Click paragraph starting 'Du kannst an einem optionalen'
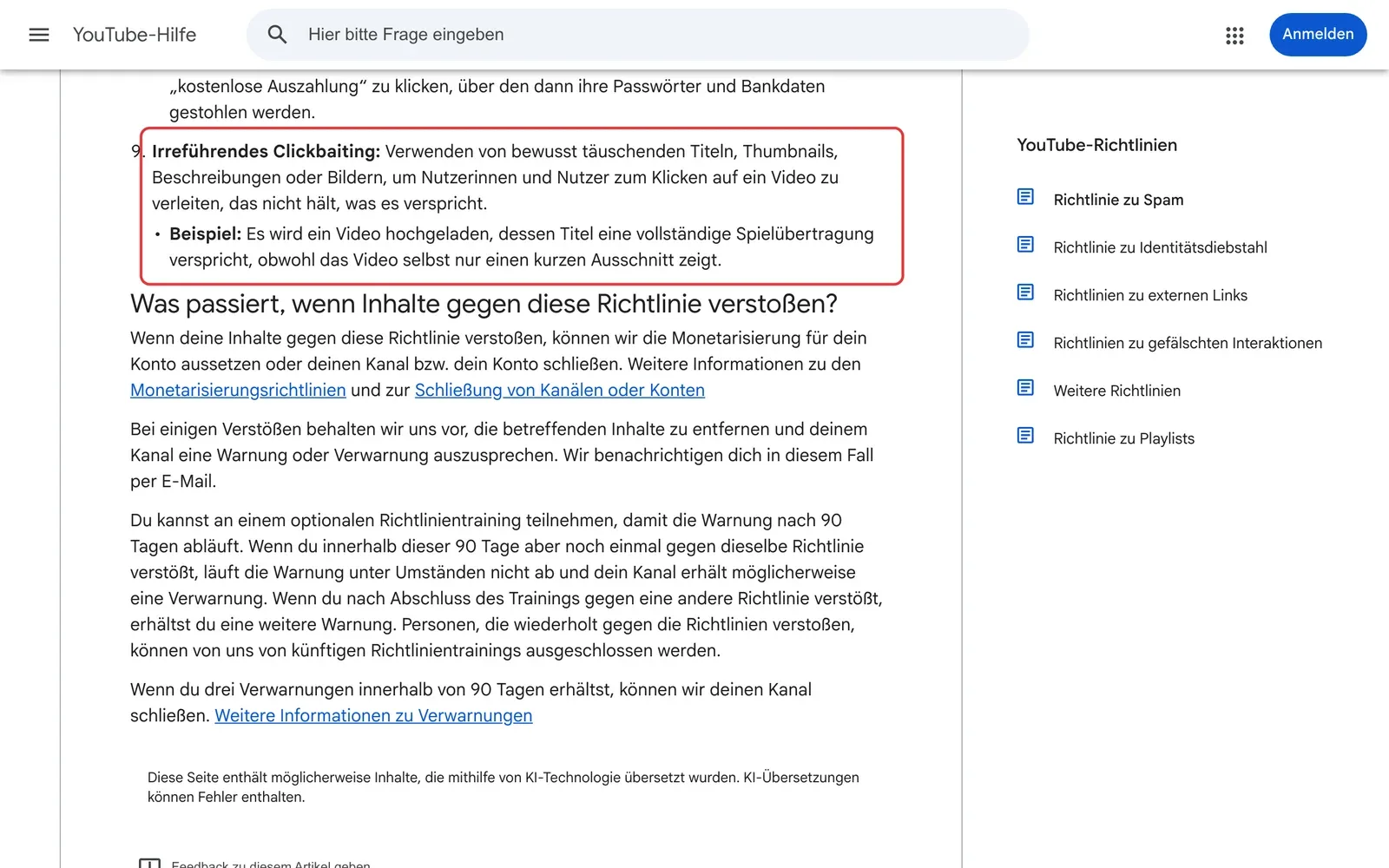Image resolution: width=1389 pixels, height=868 pixels. pos(506,585)
